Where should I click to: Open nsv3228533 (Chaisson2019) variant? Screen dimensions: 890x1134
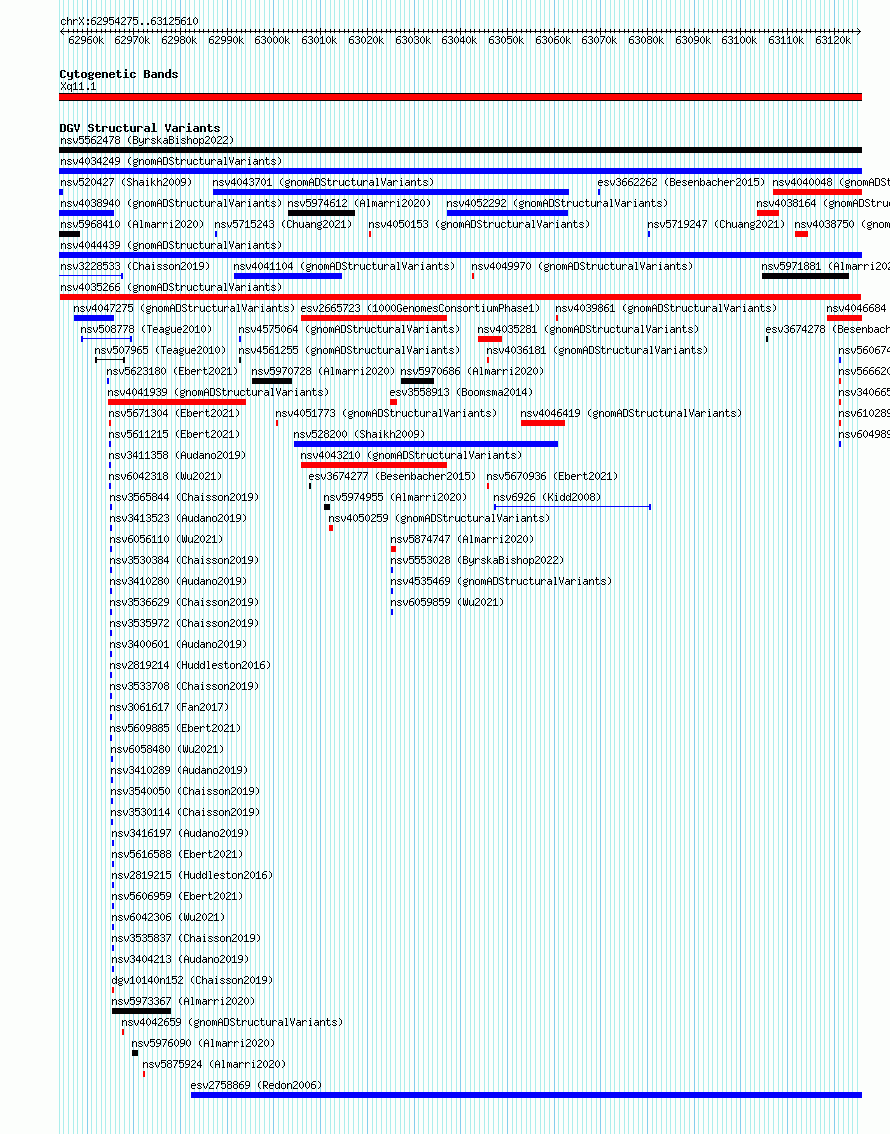pyautogui.click(x=135, y=266)
